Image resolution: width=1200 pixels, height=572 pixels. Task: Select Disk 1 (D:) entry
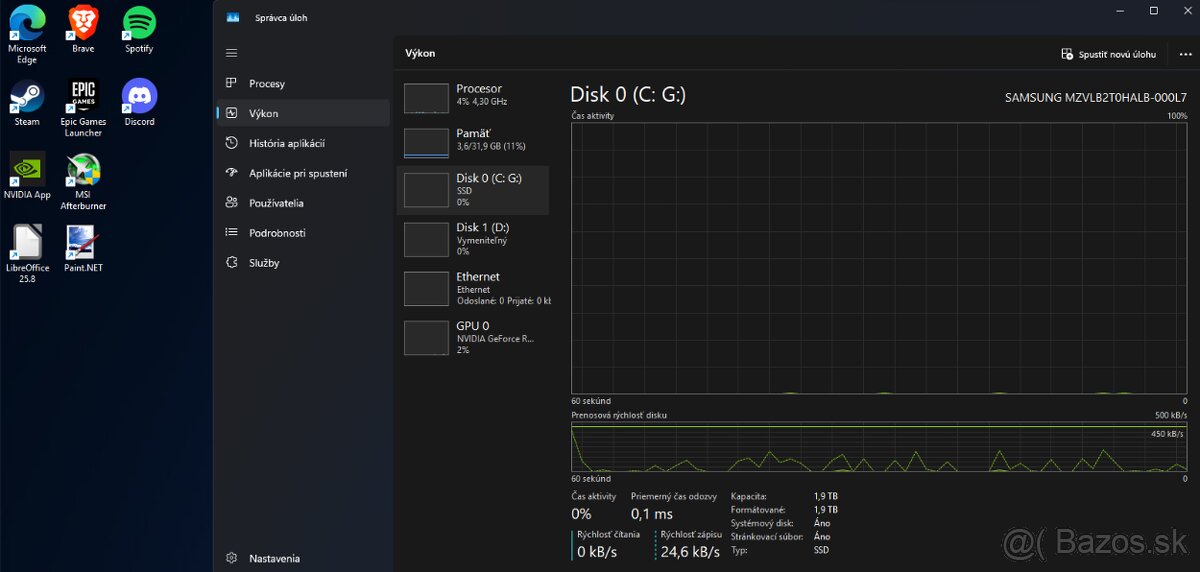click(473, 239)
